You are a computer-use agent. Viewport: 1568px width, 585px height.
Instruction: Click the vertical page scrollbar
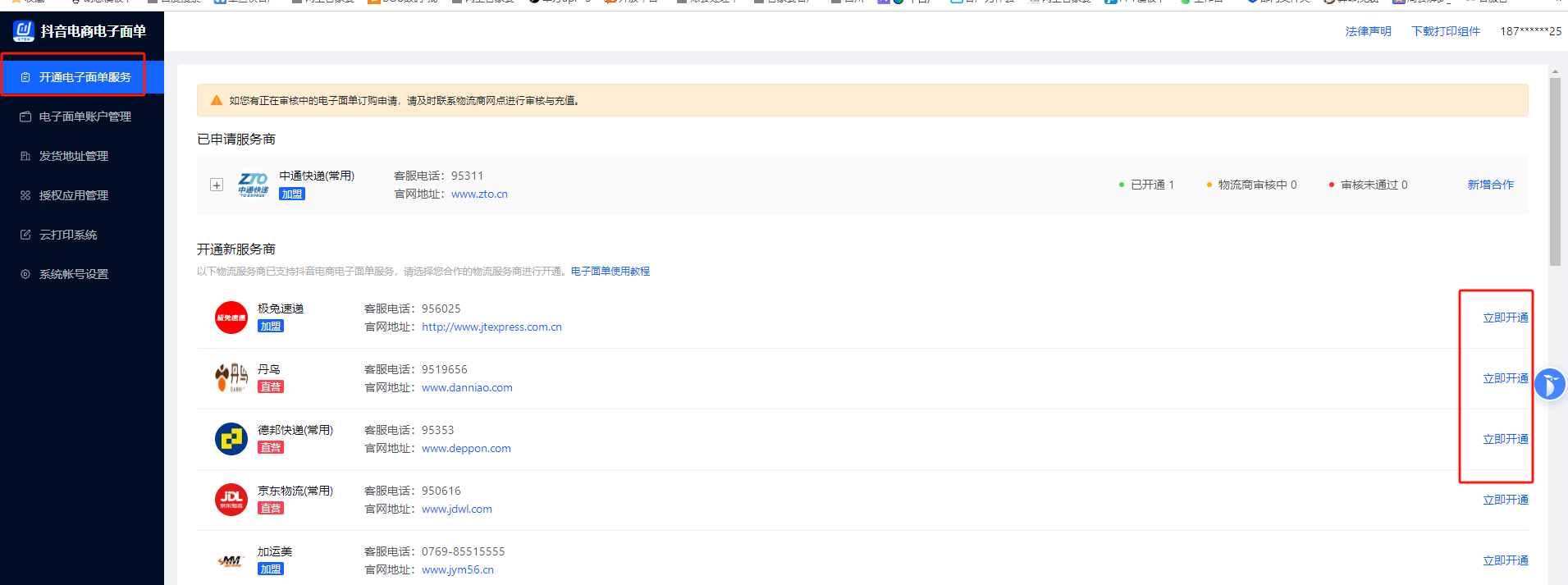(1555, 172)
